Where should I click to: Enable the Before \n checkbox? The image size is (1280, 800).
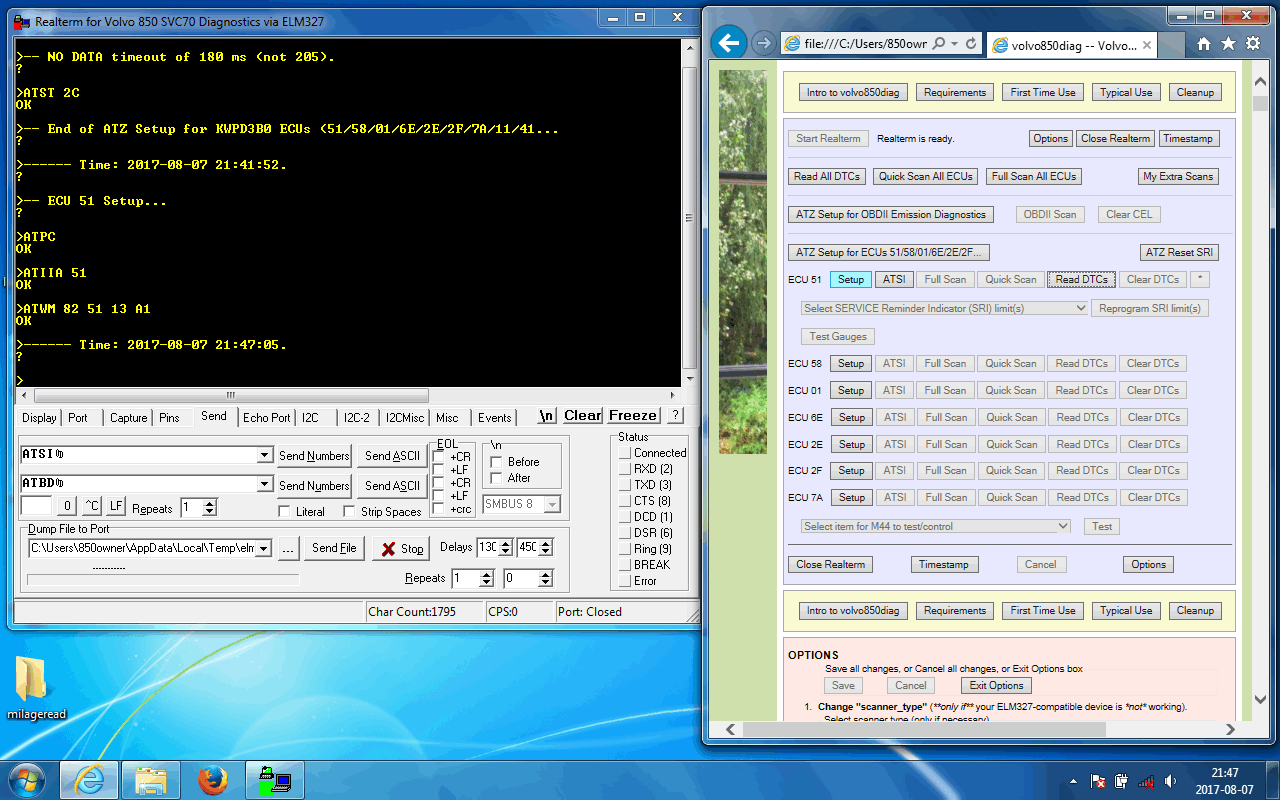(x=496, y=462)
